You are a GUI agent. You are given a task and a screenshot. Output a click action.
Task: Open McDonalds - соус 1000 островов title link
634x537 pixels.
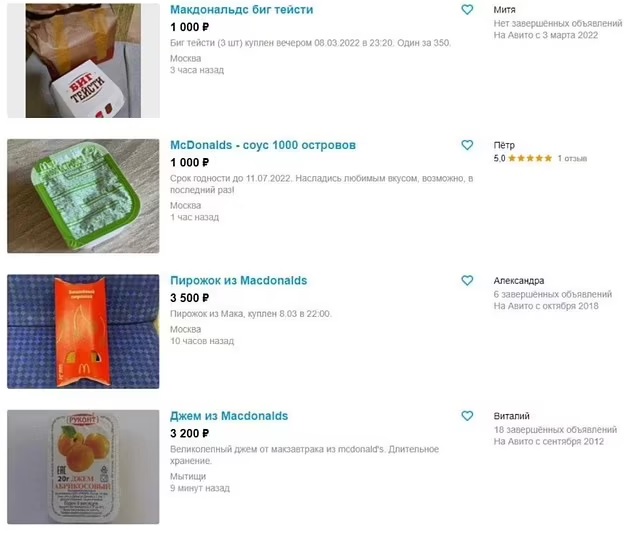(263, 145)
